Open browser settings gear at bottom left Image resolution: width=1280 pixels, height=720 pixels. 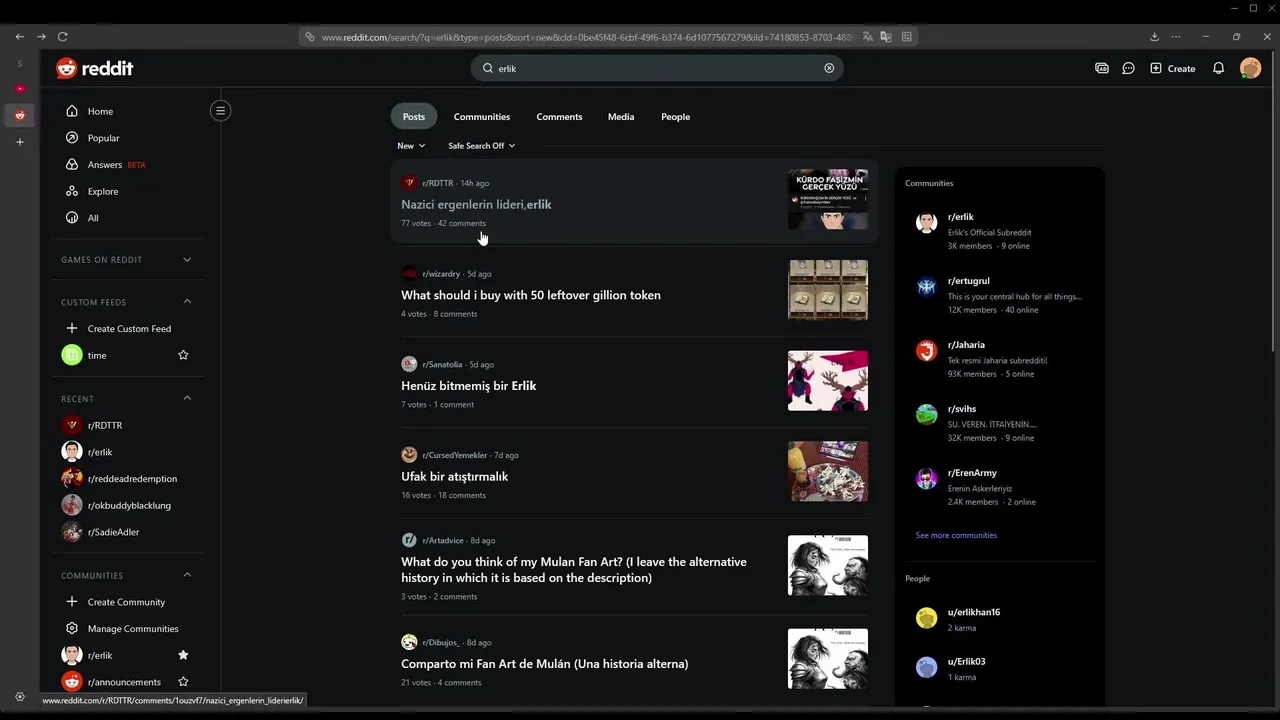coord(19,697)
